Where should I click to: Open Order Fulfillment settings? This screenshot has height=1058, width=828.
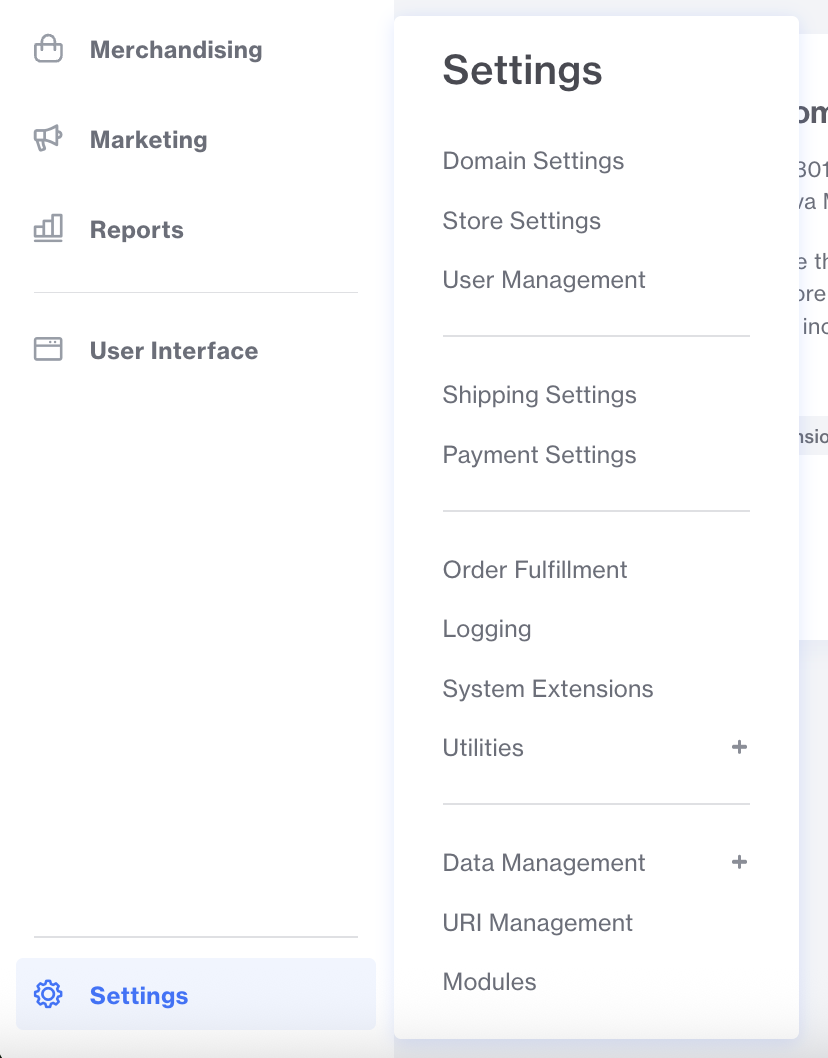535,569
